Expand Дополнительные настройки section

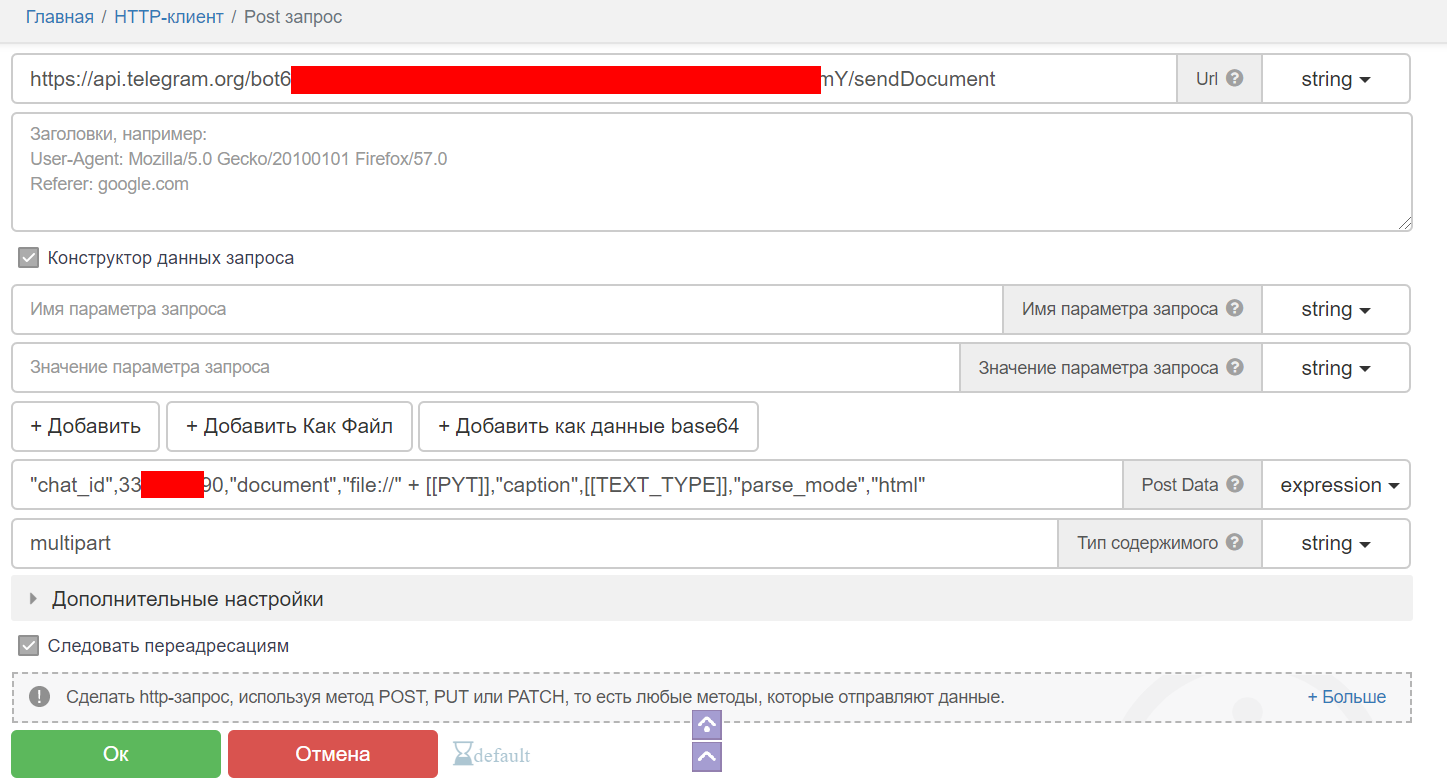(x=187, y=599)
